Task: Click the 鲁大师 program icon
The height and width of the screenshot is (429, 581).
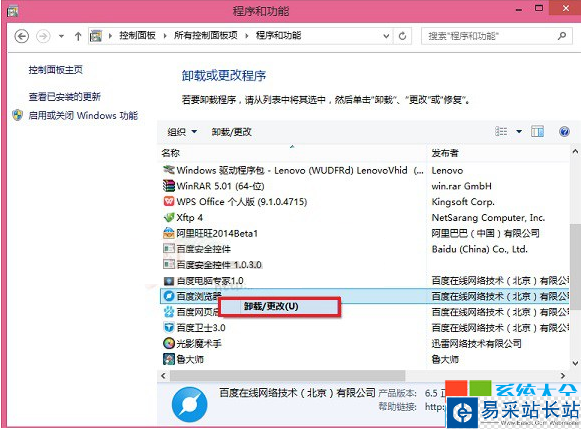Action: coord(169,359)
